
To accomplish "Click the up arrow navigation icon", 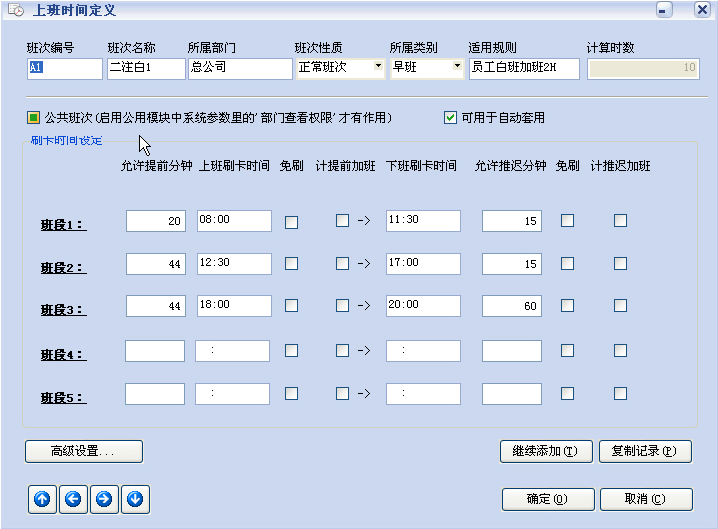I will pos(41,498).
